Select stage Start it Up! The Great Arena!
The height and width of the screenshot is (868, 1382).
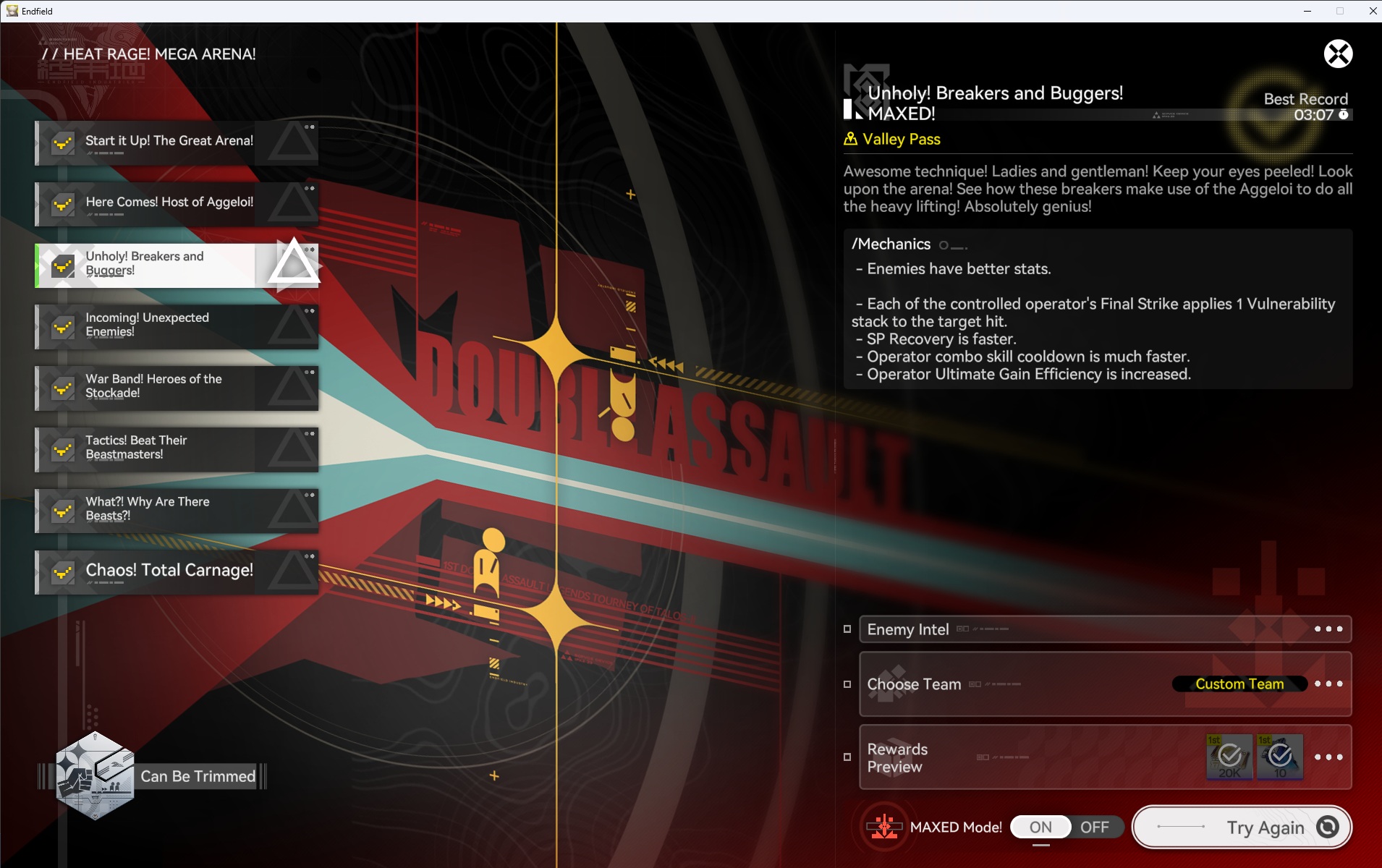pyautogui.click(x=177, y=142)
